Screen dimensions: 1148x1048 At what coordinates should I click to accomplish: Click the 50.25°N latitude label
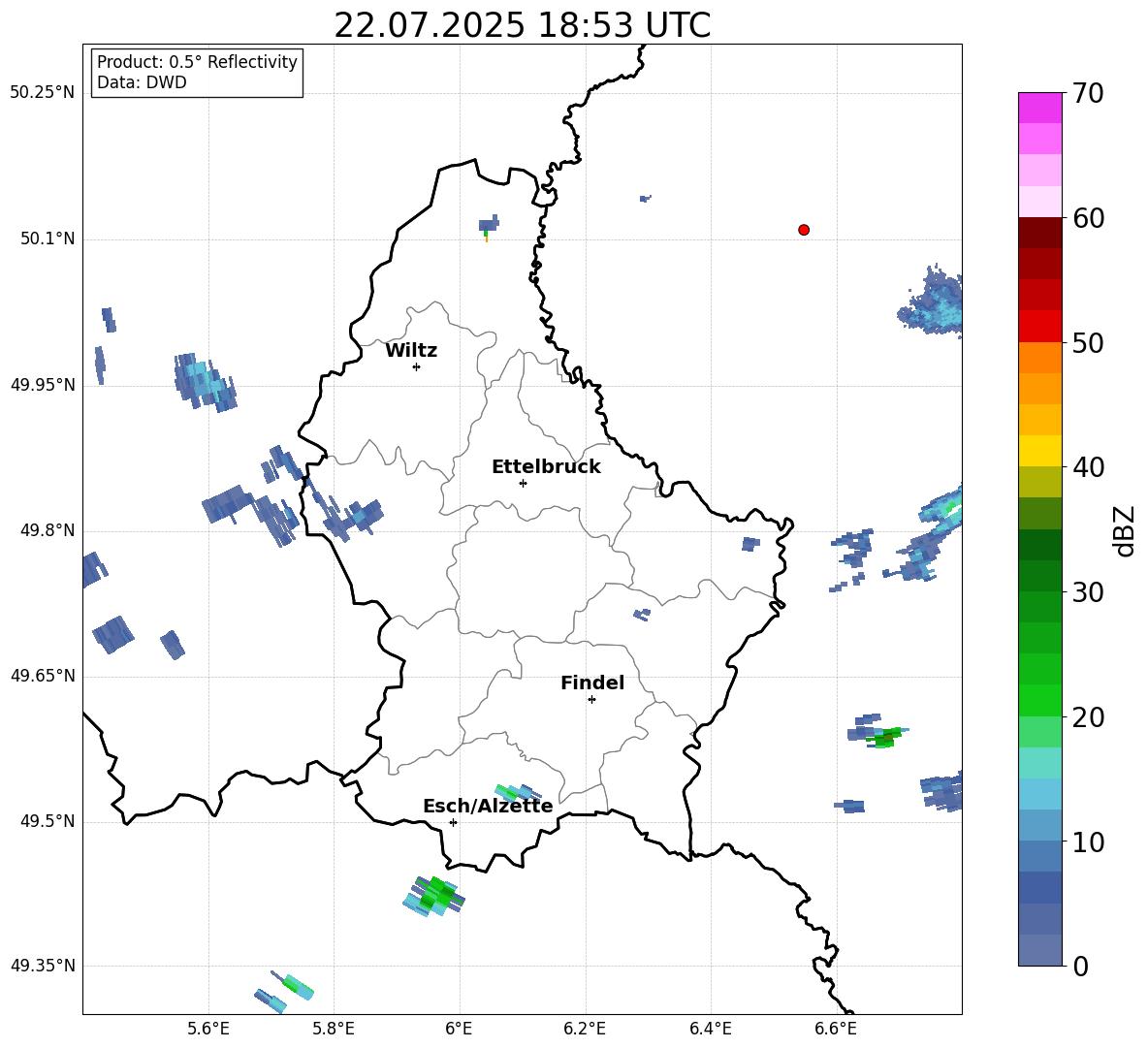coord(43,93)
